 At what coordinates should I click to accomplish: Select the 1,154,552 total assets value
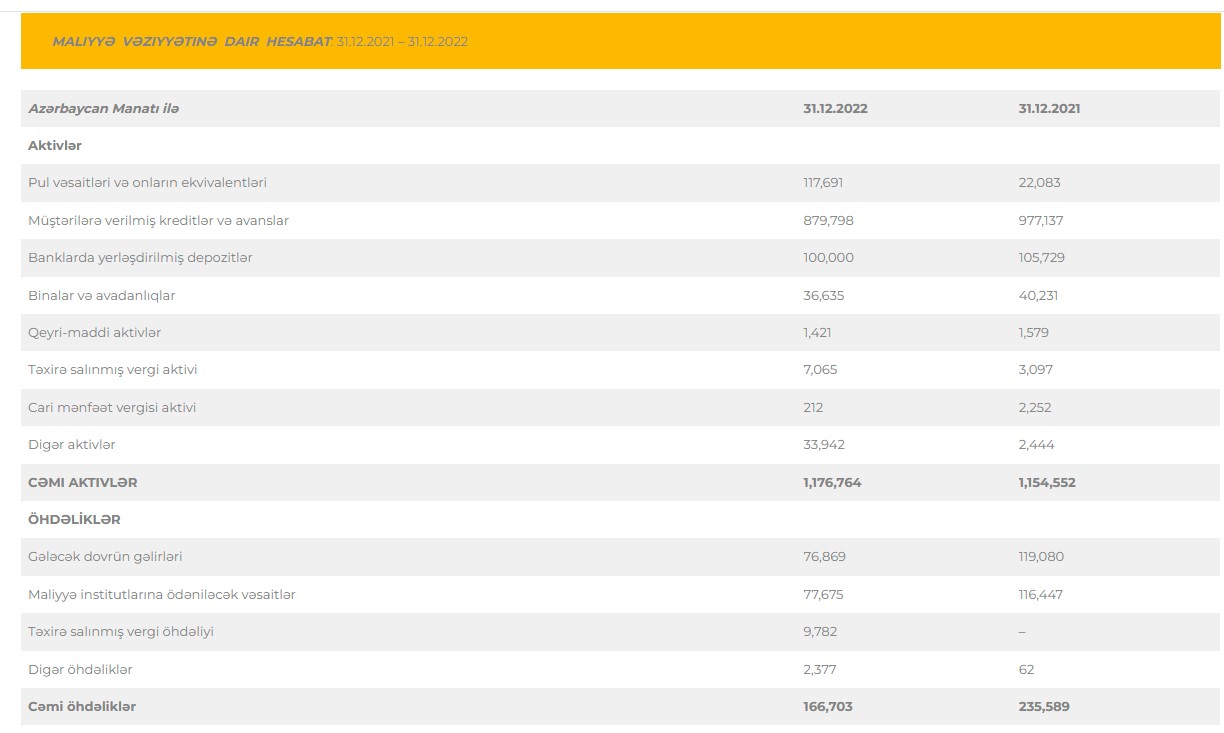pyautogui.click(x=1047, y=483)
